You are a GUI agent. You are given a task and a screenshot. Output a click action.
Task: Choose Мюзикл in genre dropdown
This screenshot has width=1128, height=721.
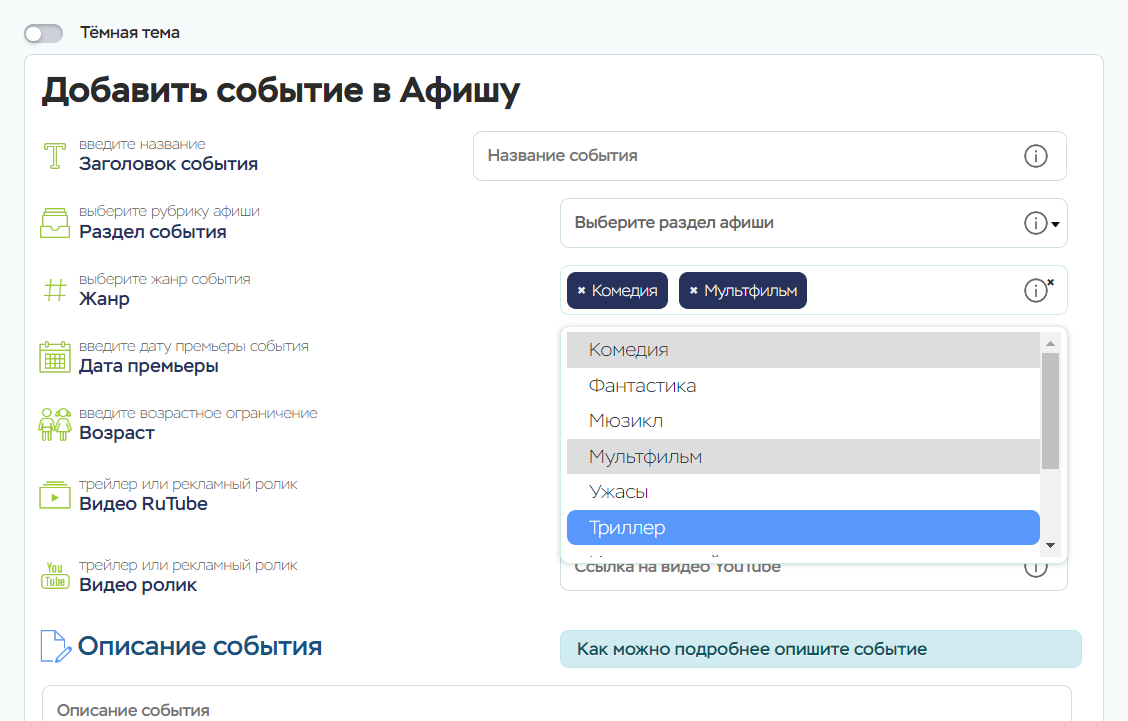[x=803, y=421]
